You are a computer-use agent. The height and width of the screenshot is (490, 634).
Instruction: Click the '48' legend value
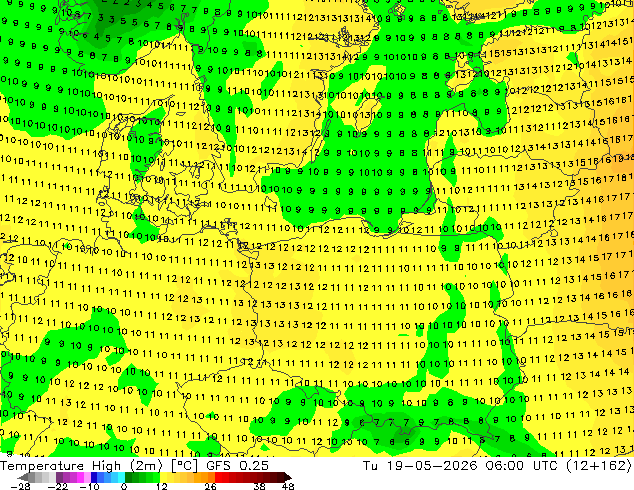click(x=288, y=486)
